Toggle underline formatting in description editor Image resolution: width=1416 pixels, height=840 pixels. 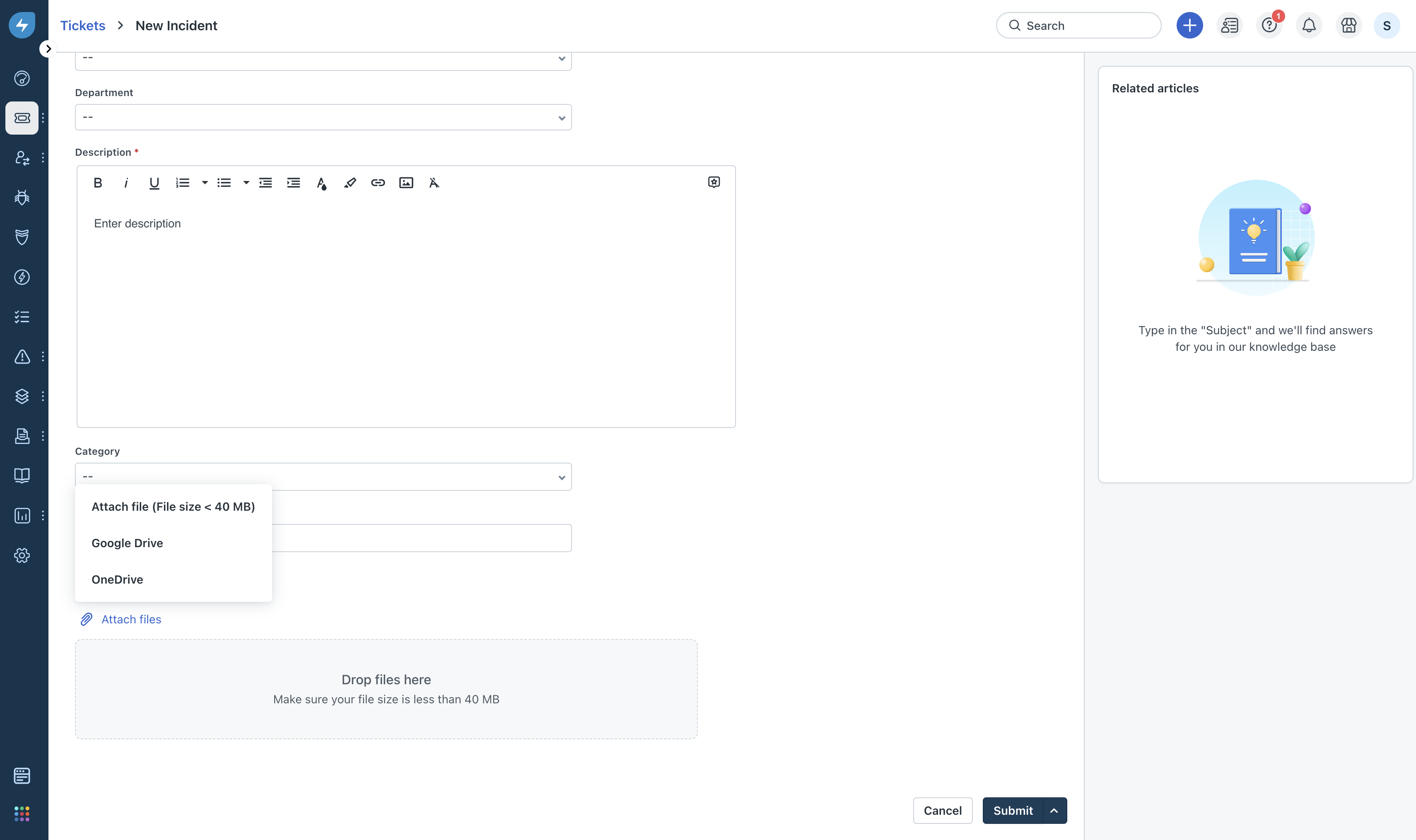click(x=154, y=183)
